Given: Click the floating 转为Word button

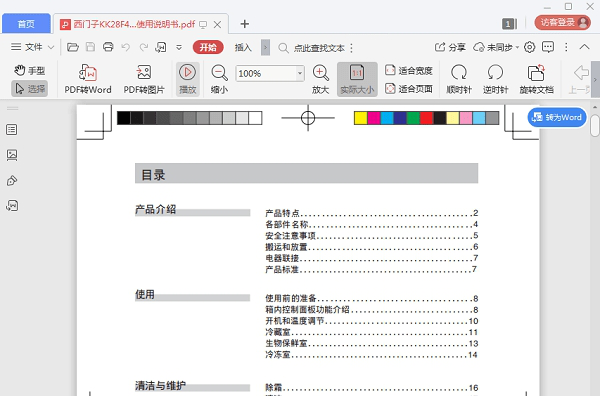Looking at the screenshot, I should tap(556, 117).
